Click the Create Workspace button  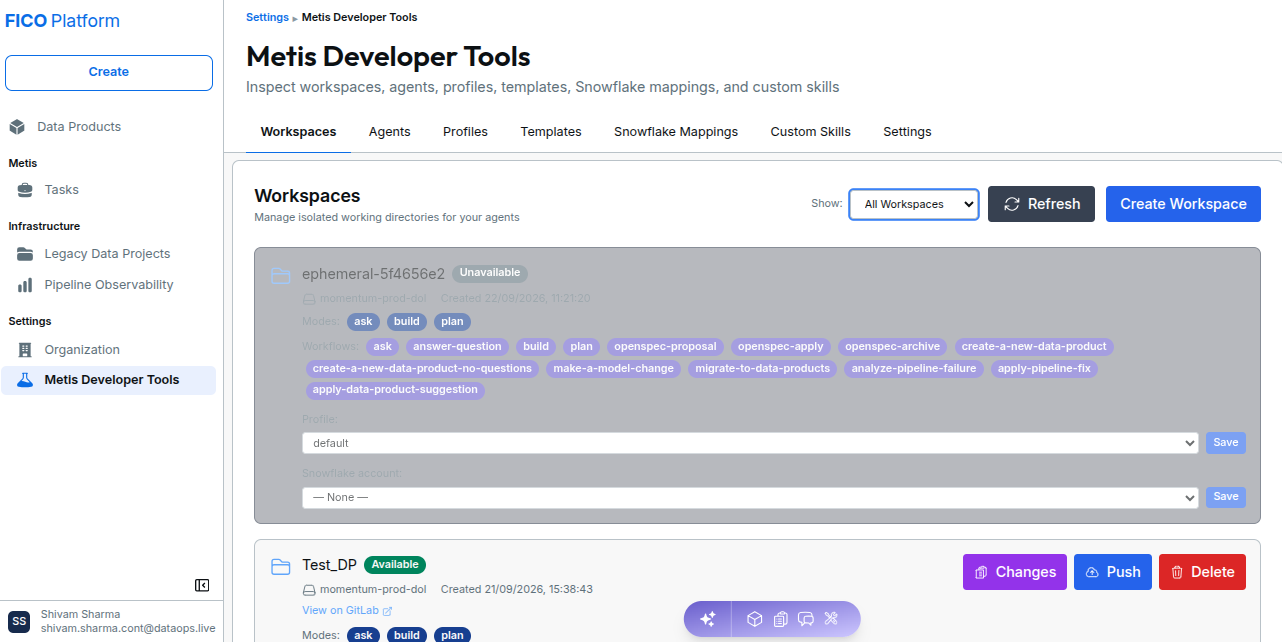(1183, 204)
